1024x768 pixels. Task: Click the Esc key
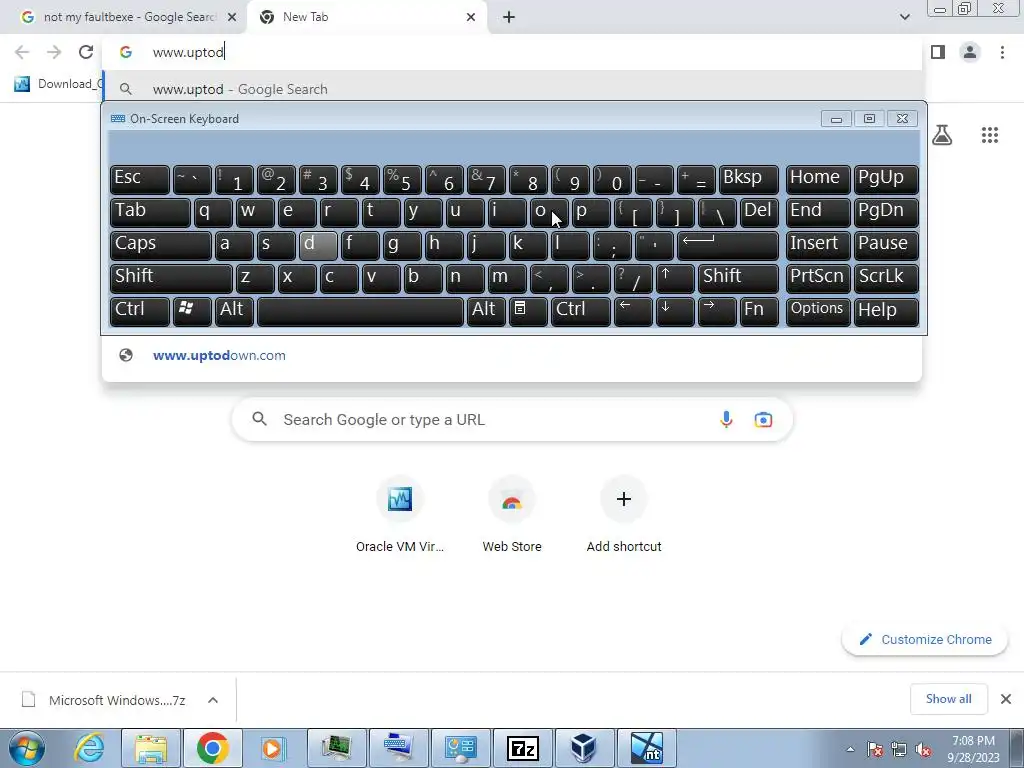click(x=139, y=179)
